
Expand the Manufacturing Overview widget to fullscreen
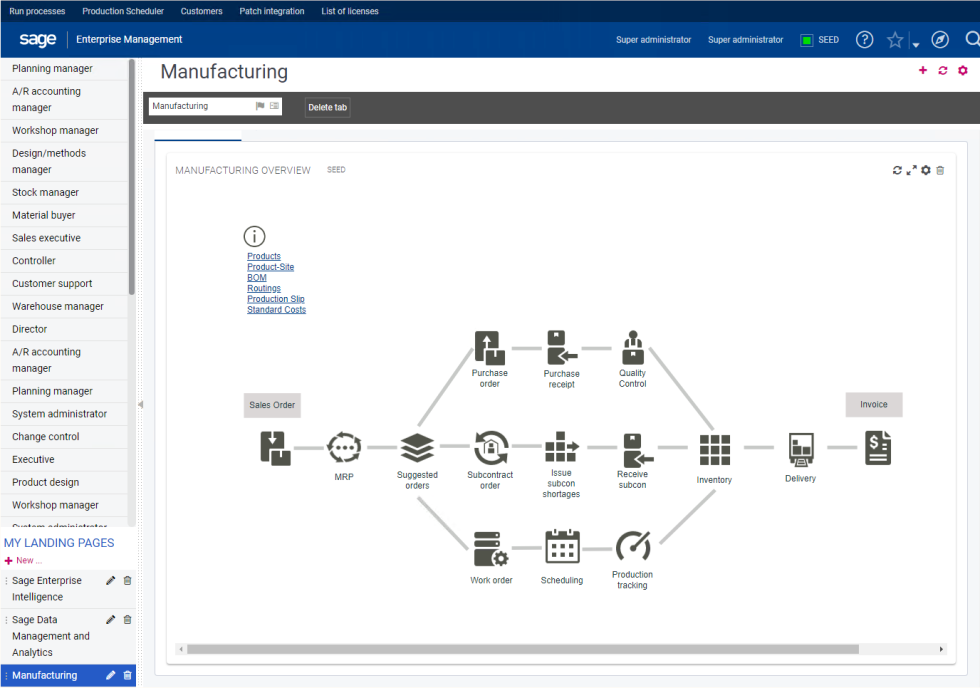click(911, 170)
